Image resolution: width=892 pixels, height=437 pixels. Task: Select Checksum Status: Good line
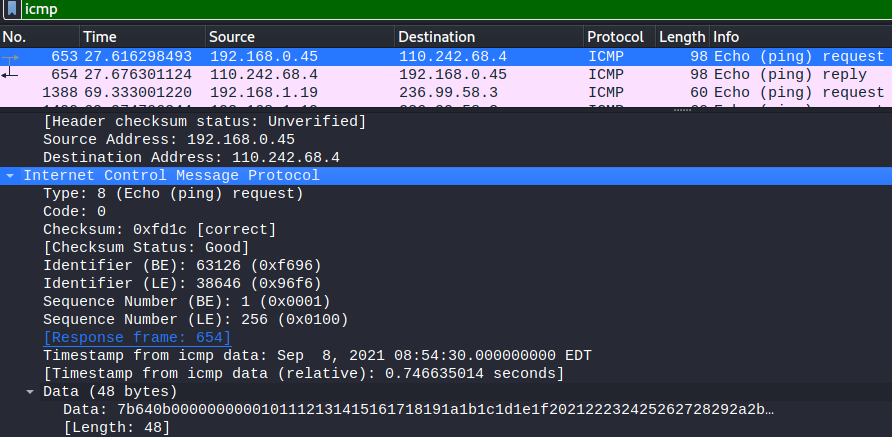[x=146, y=248]
